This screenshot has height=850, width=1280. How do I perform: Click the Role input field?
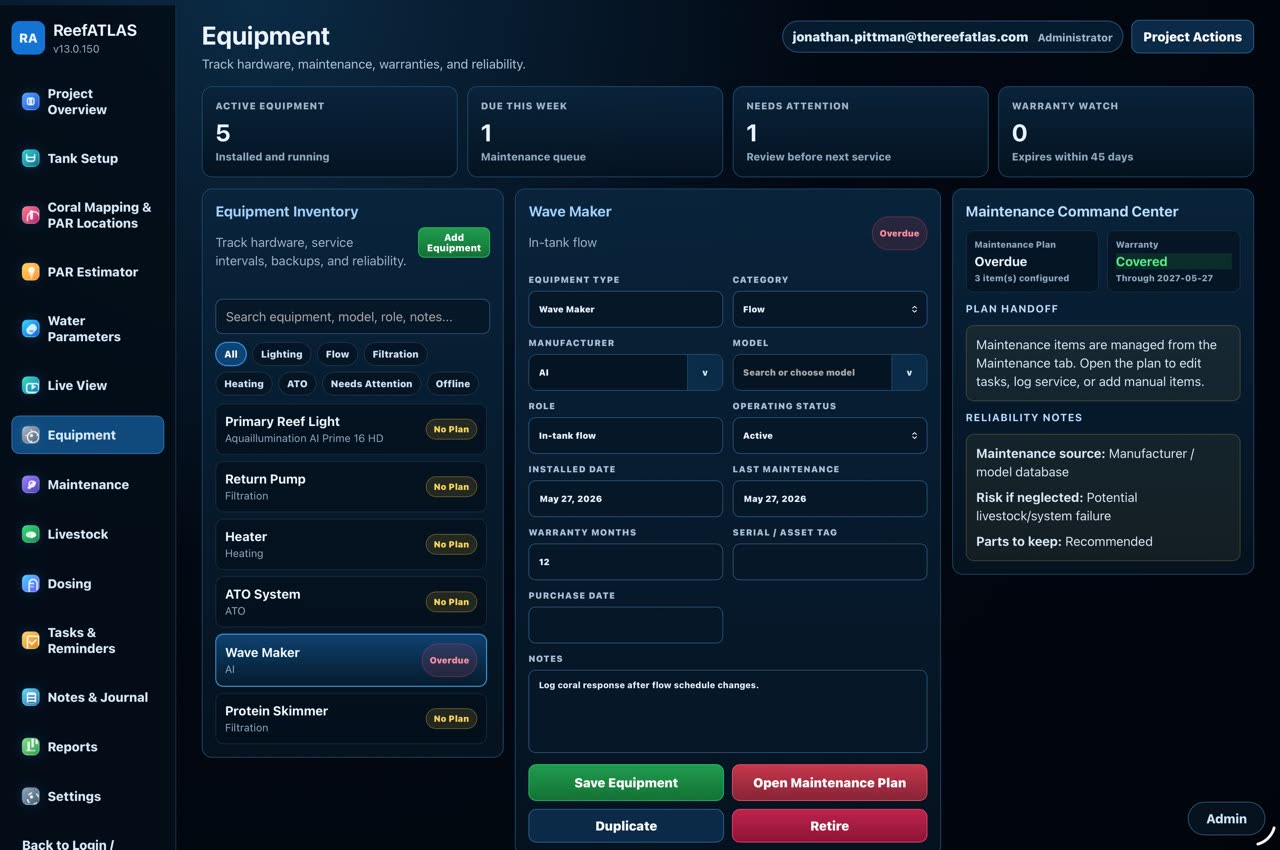[x=626, y=435]
